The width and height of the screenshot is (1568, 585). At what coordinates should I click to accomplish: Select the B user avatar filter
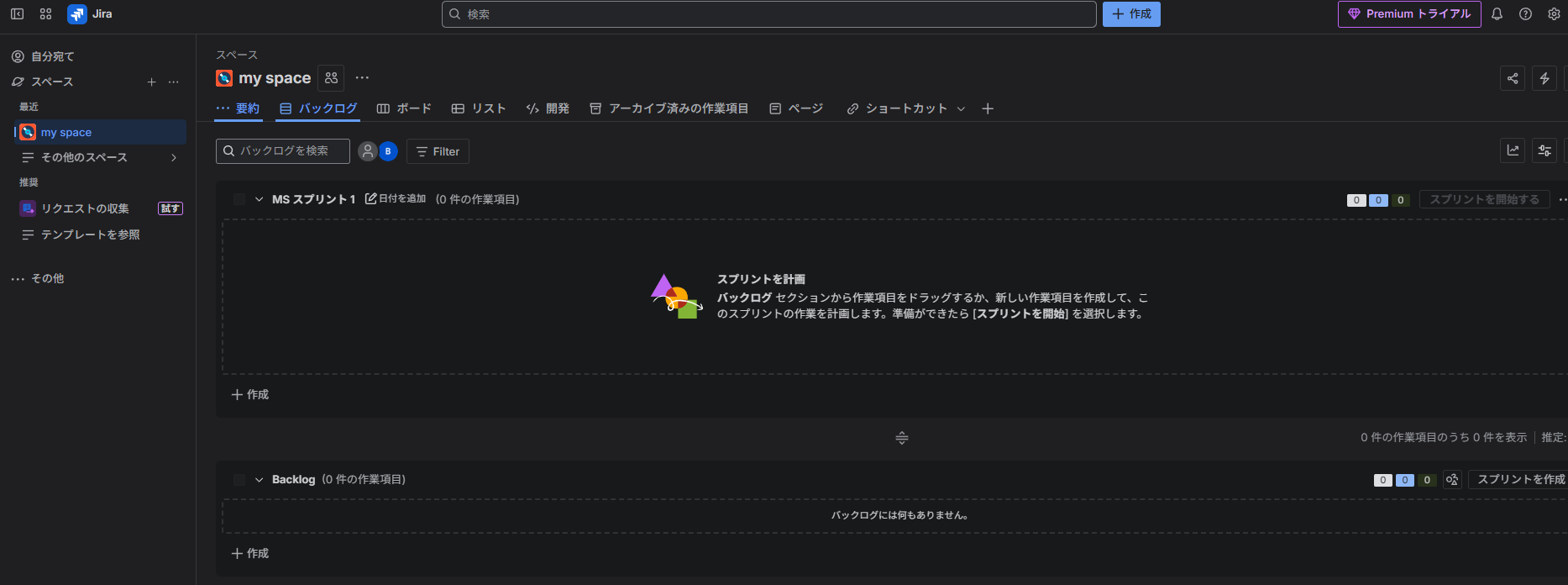tap(388, 151)
